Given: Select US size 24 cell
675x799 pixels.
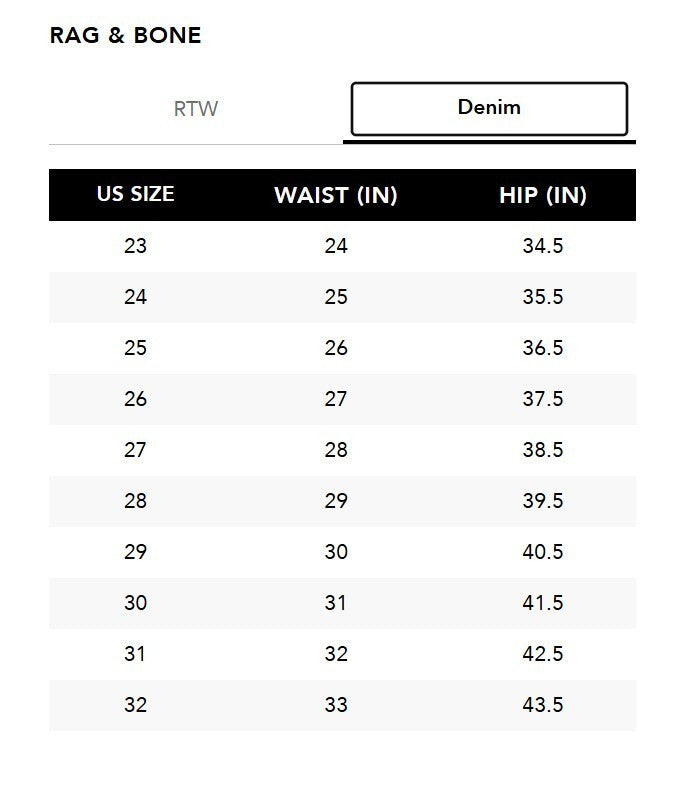Looking at the screenshot, I should coord(135,297).
